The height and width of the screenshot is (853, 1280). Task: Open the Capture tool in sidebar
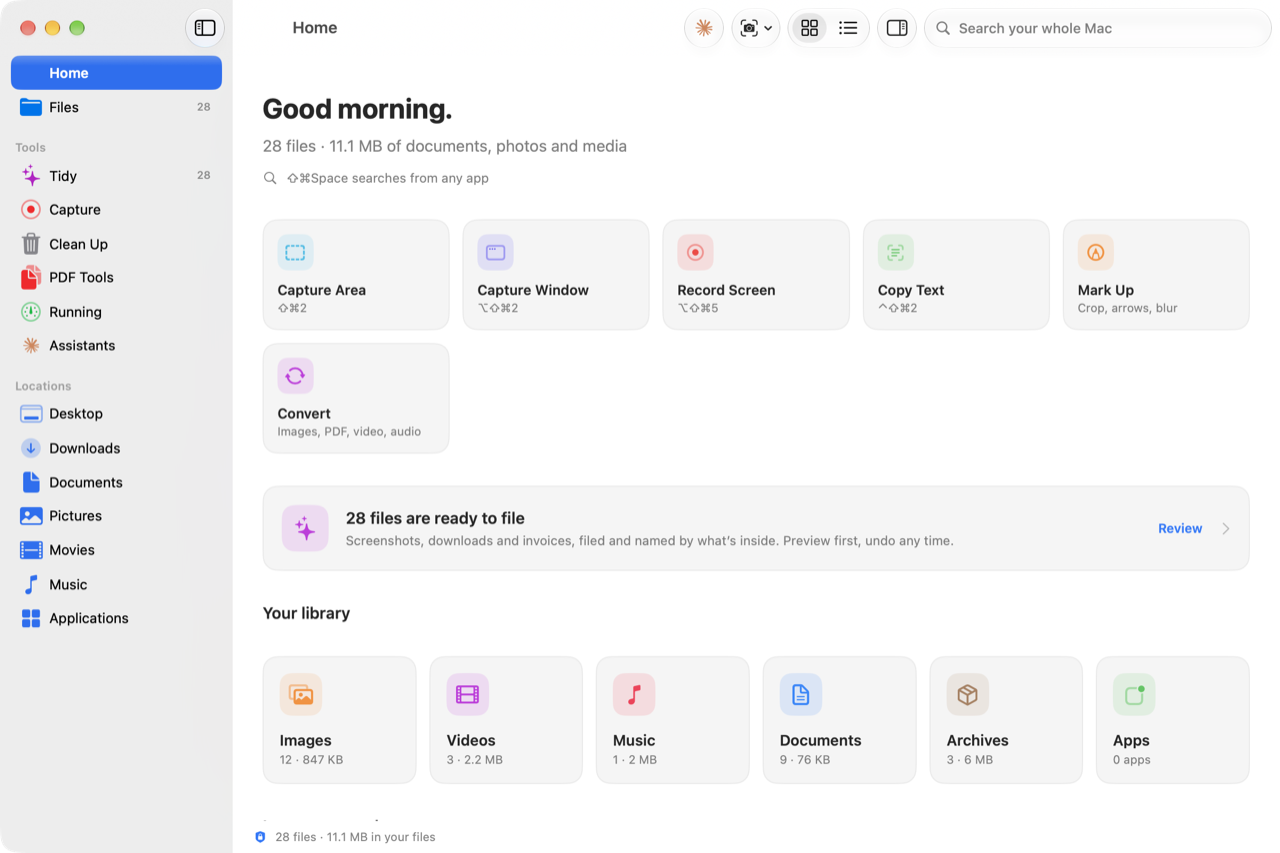point(116,210)
